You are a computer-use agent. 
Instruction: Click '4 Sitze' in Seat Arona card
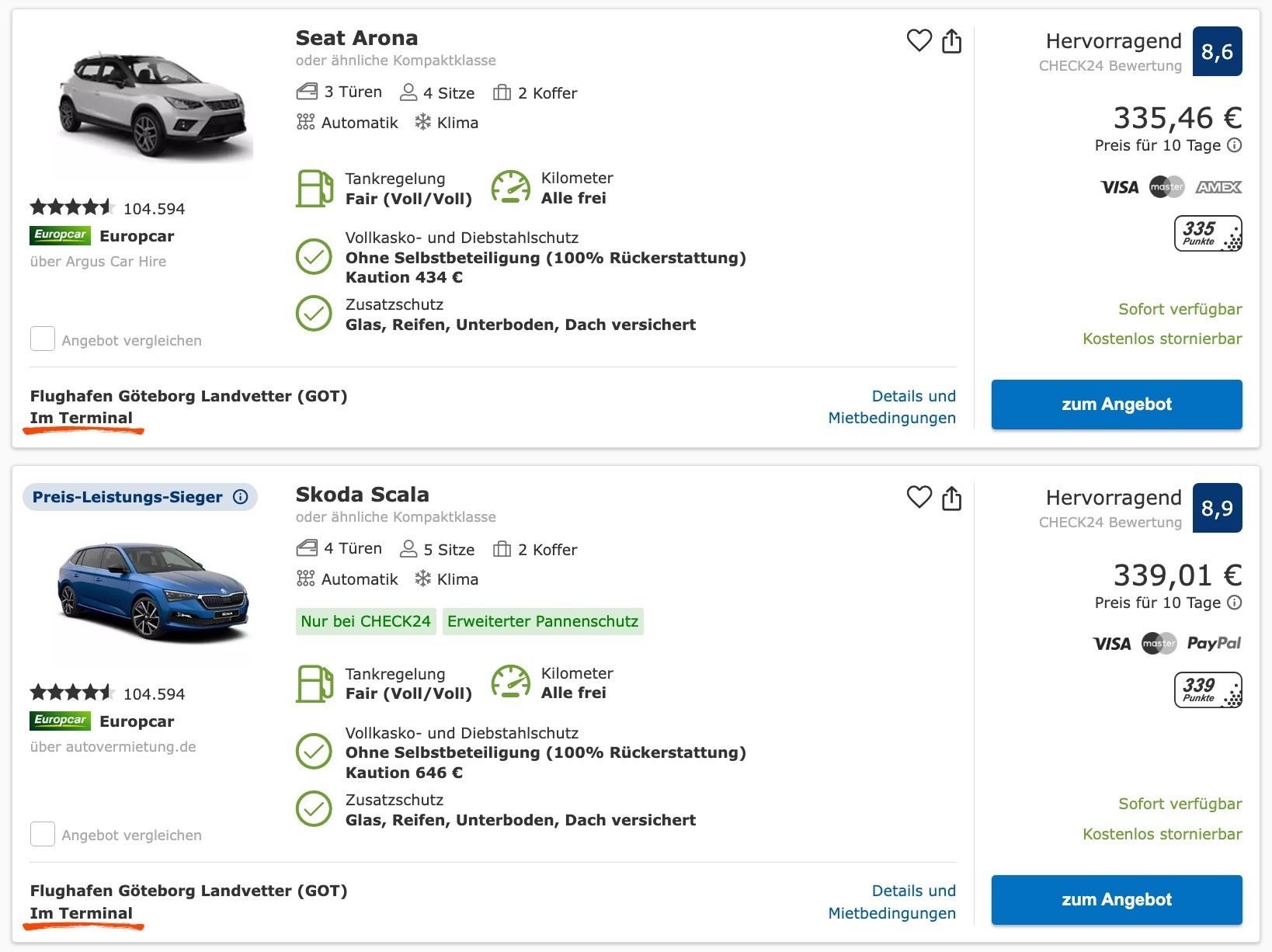[437, 93]
